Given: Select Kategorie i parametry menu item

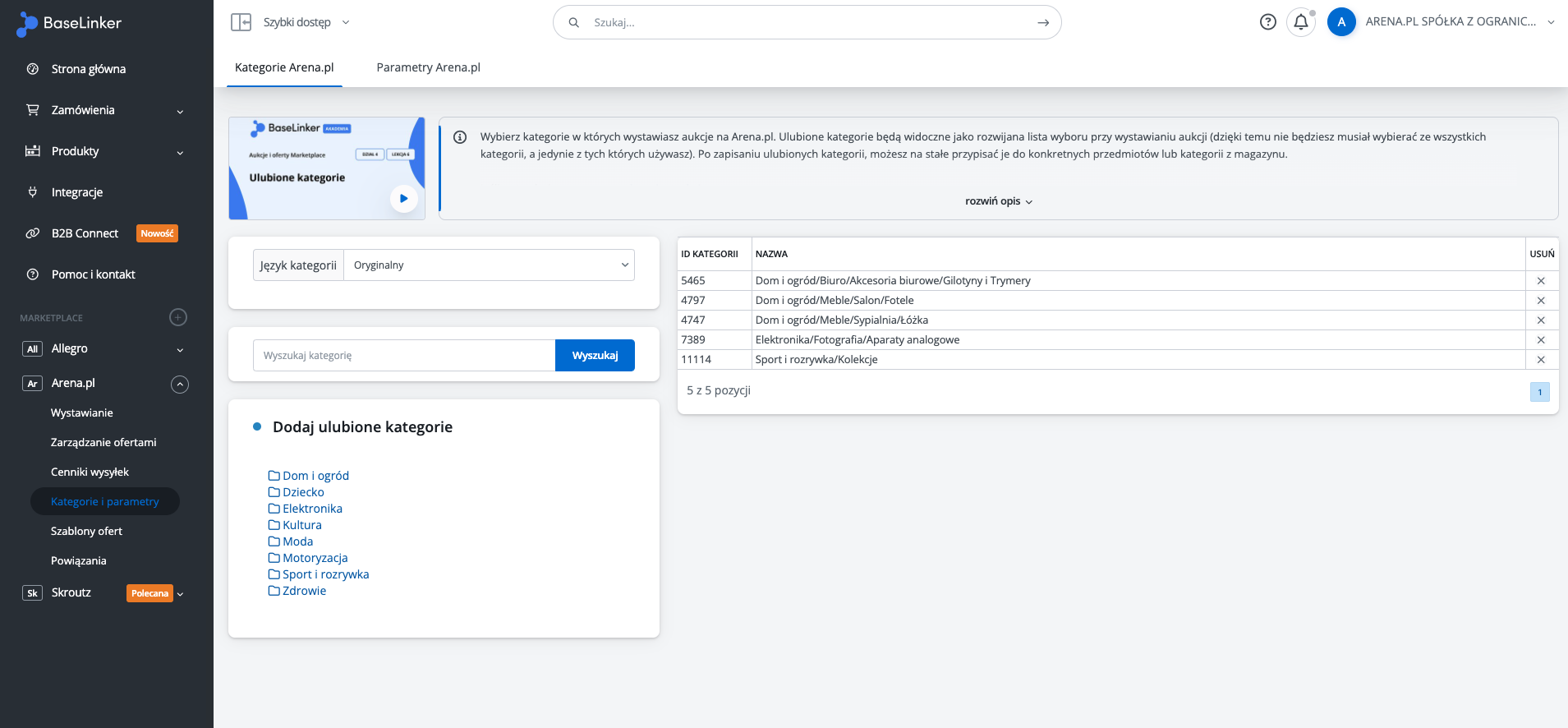Looking at the screenshot, I should [105, 501].
